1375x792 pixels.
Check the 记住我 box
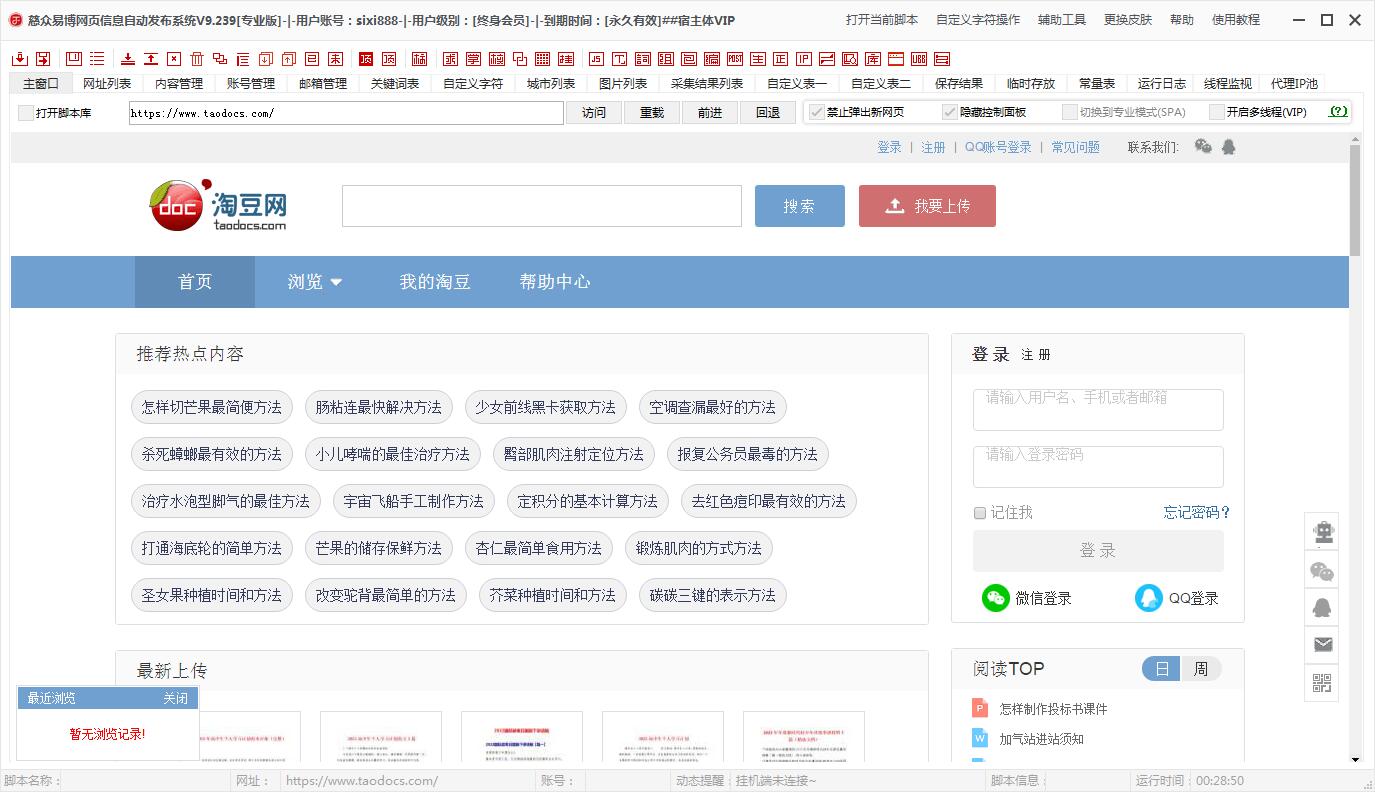pyautogui.click(x=980, y=513)
